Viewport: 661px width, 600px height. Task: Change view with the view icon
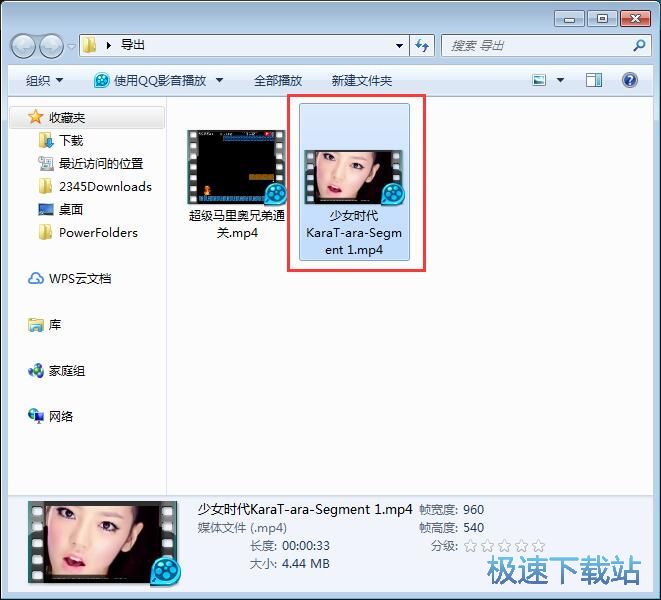pos(539,80)
